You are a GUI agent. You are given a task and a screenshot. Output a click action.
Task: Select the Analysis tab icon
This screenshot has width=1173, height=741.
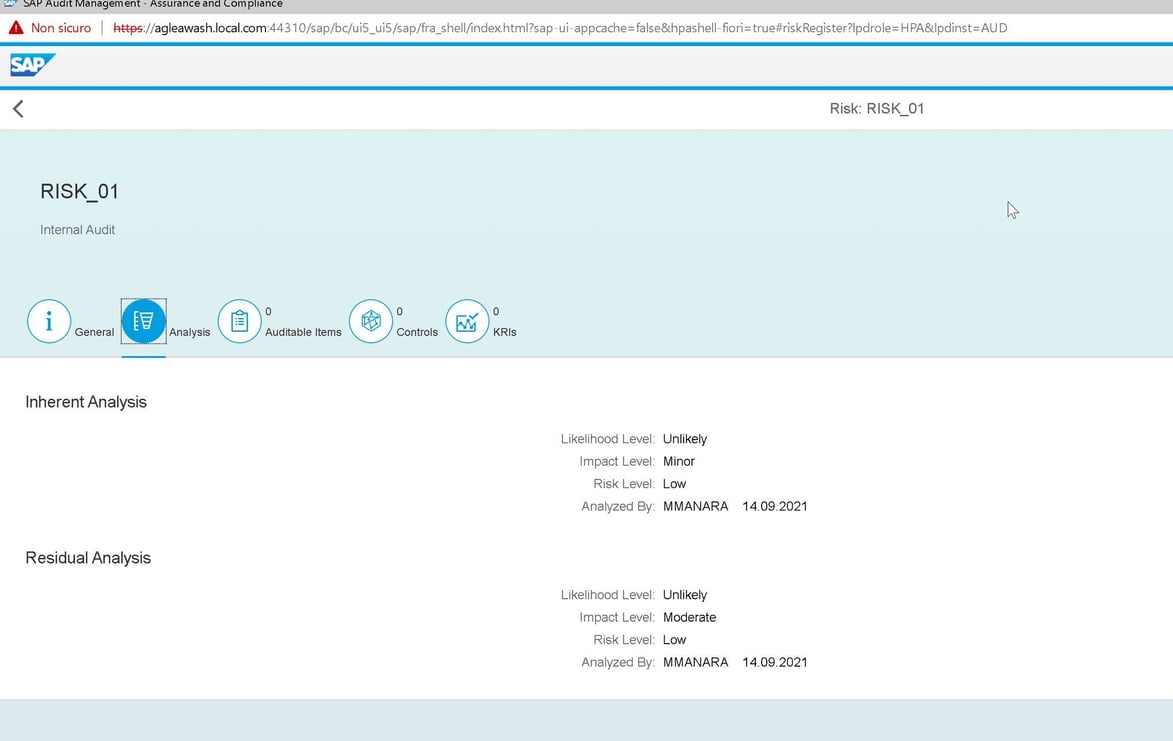143,321
